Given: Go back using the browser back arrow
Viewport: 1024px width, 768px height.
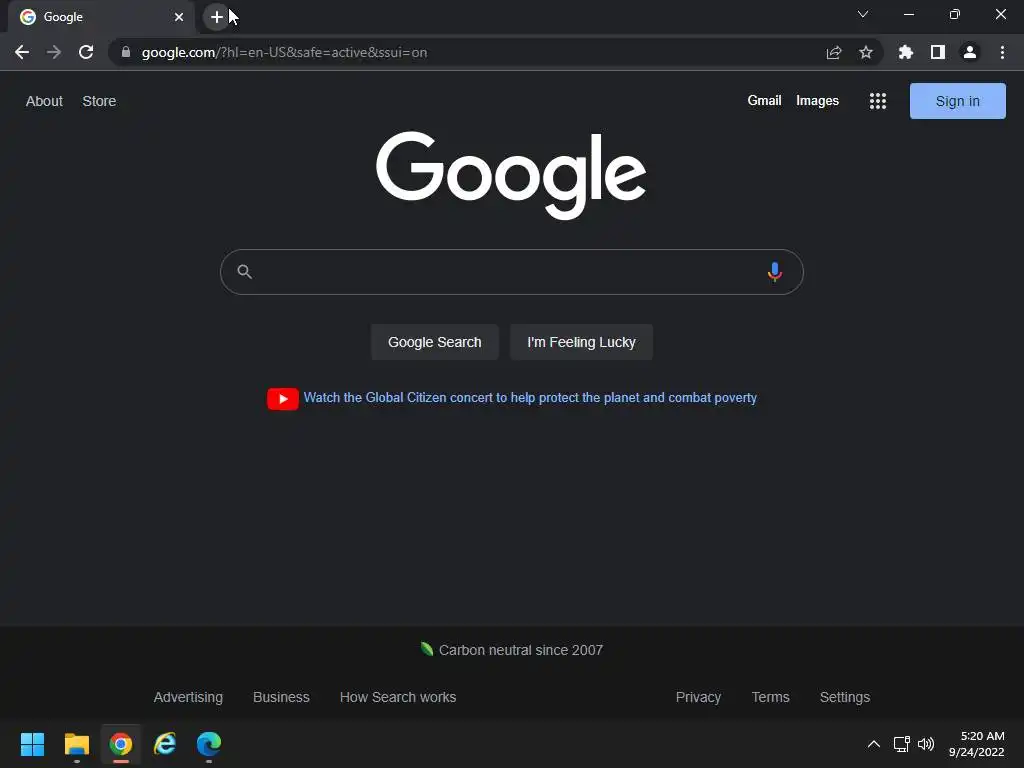Looking at the screenshot, I should (x=22, y=52).
